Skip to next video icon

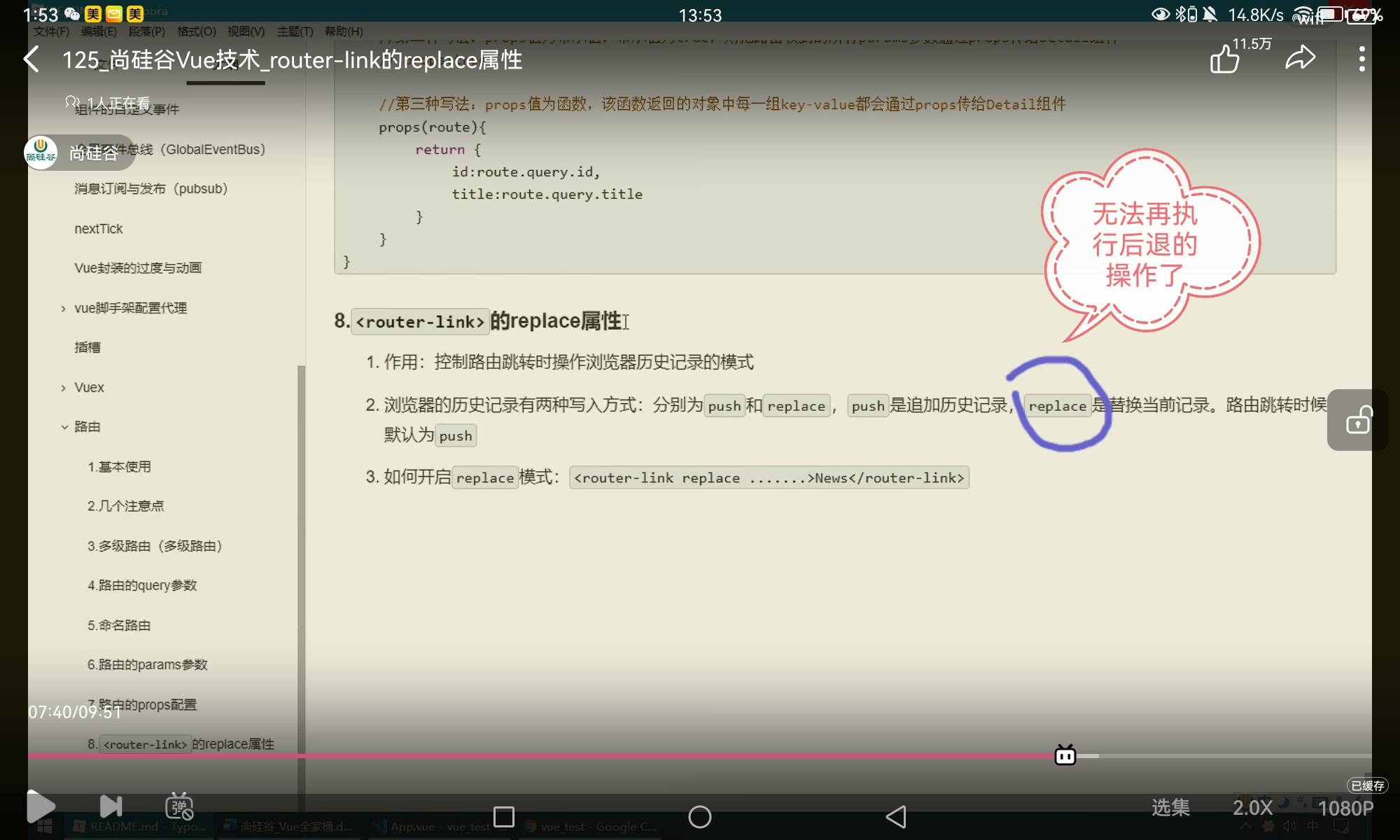(x=111, y=807)
